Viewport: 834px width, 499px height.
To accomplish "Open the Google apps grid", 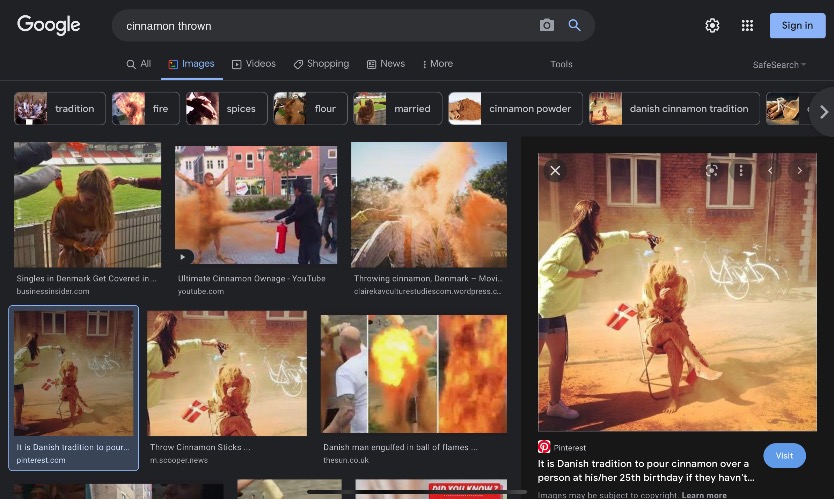I will point(747,26).
